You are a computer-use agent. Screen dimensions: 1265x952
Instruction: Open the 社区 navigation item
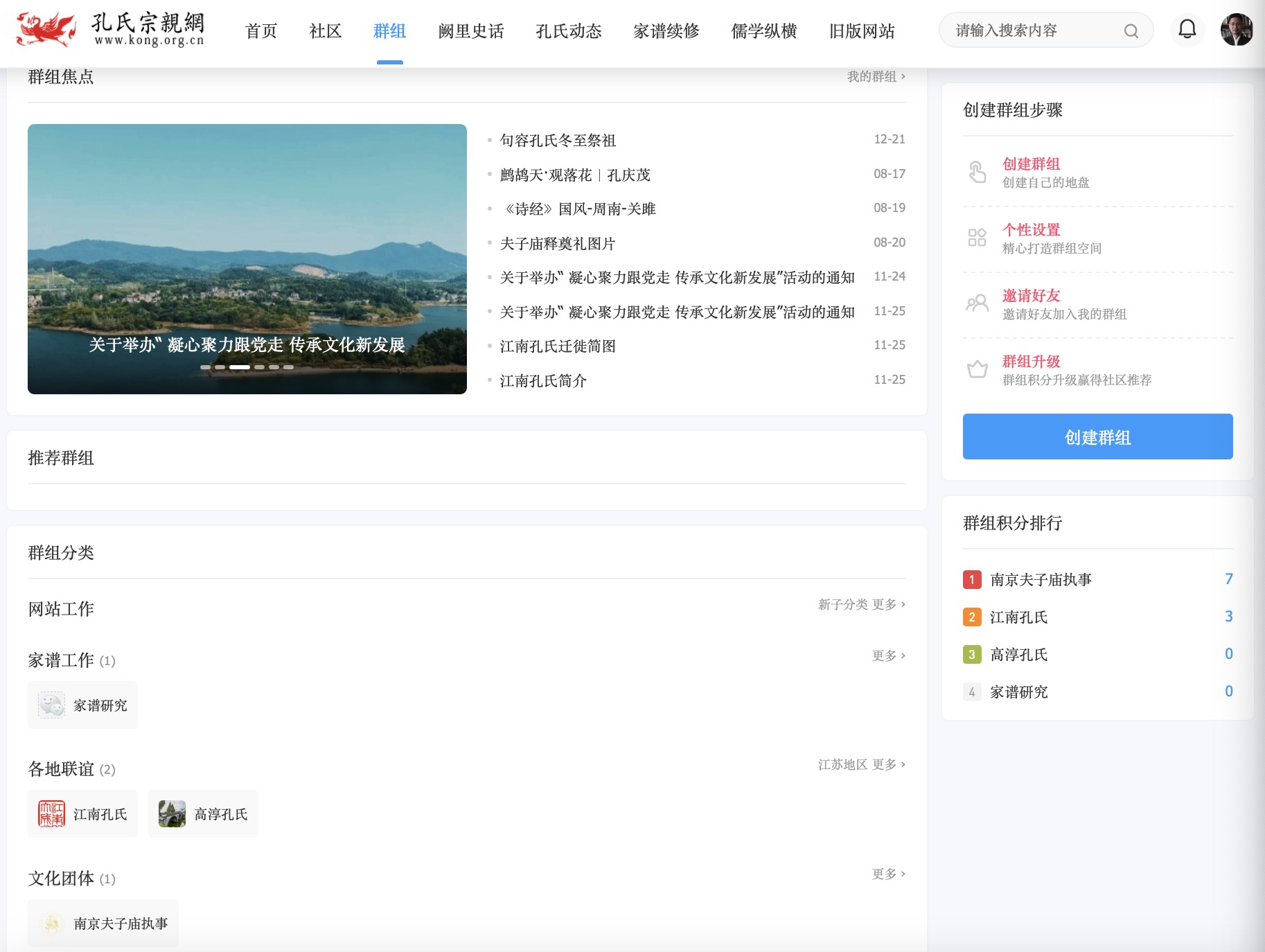tap(326, 31)
